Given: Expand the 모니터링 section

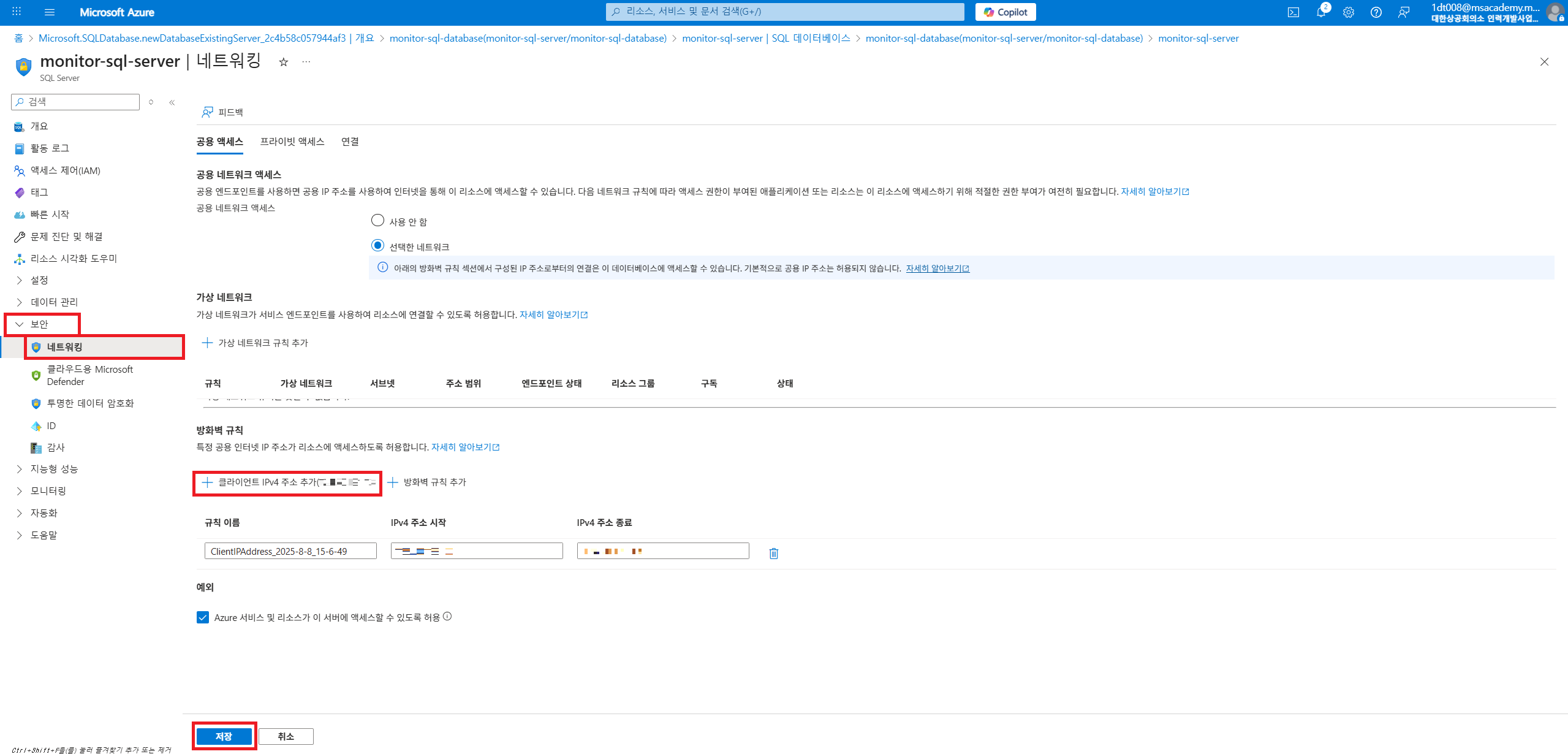Looking at the screenshot, I should [x=48, y=491].
